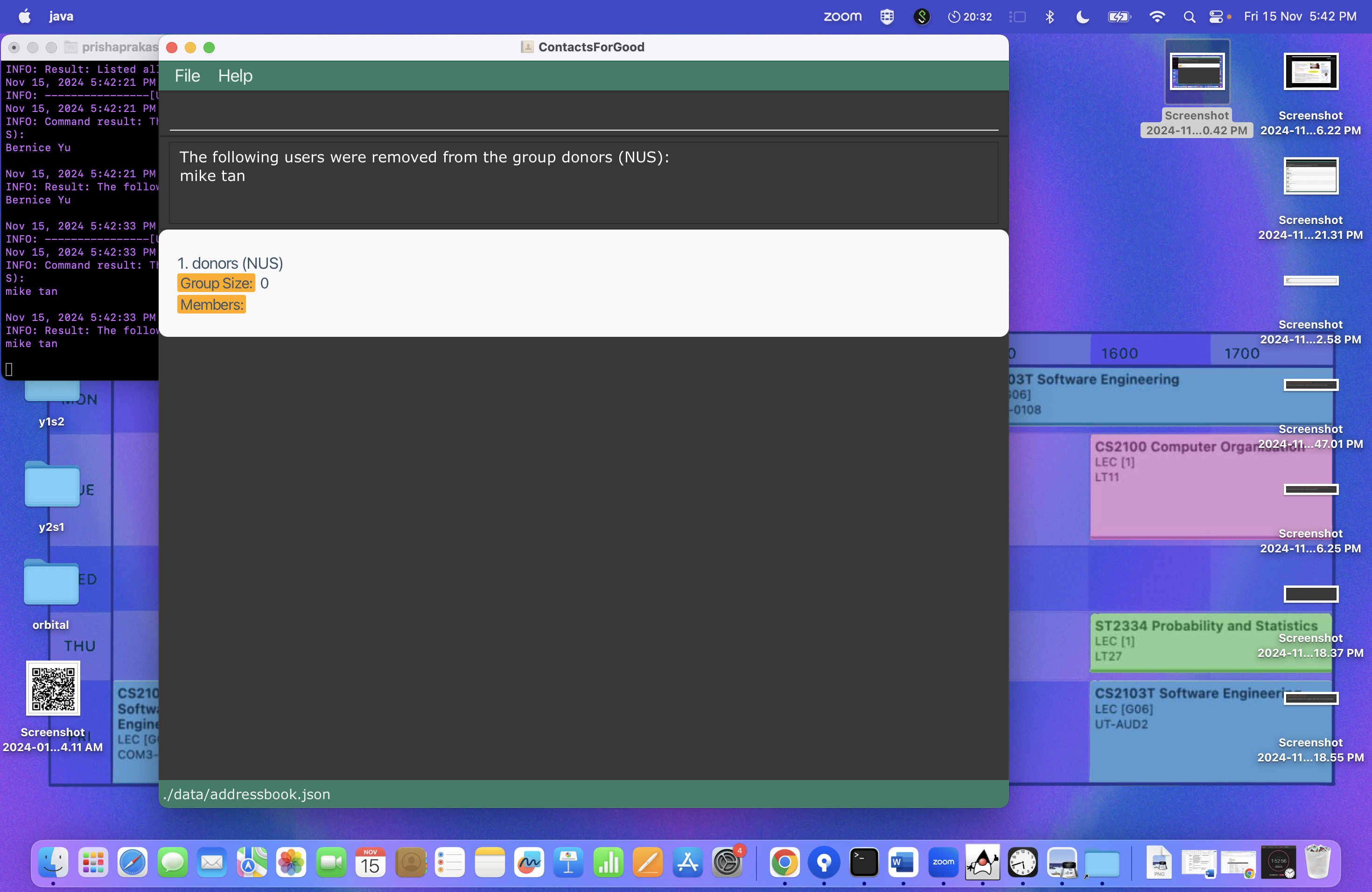The image size is (1372, 892).
Task: Open Control Center in menu bar
Action: click(x=1216, y=17)
